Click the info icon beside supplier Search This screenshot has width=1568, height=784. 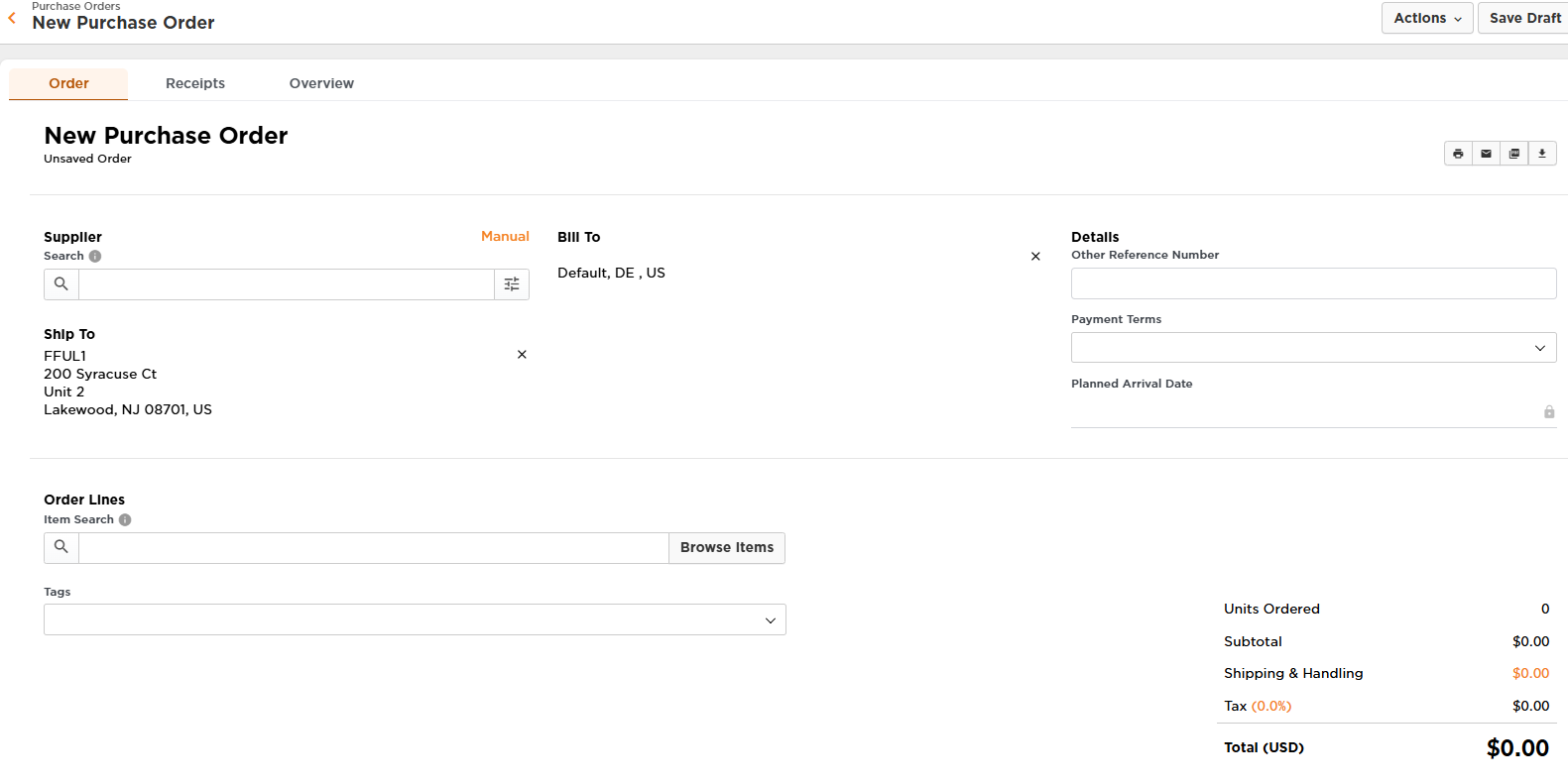[x=95, y=256]
